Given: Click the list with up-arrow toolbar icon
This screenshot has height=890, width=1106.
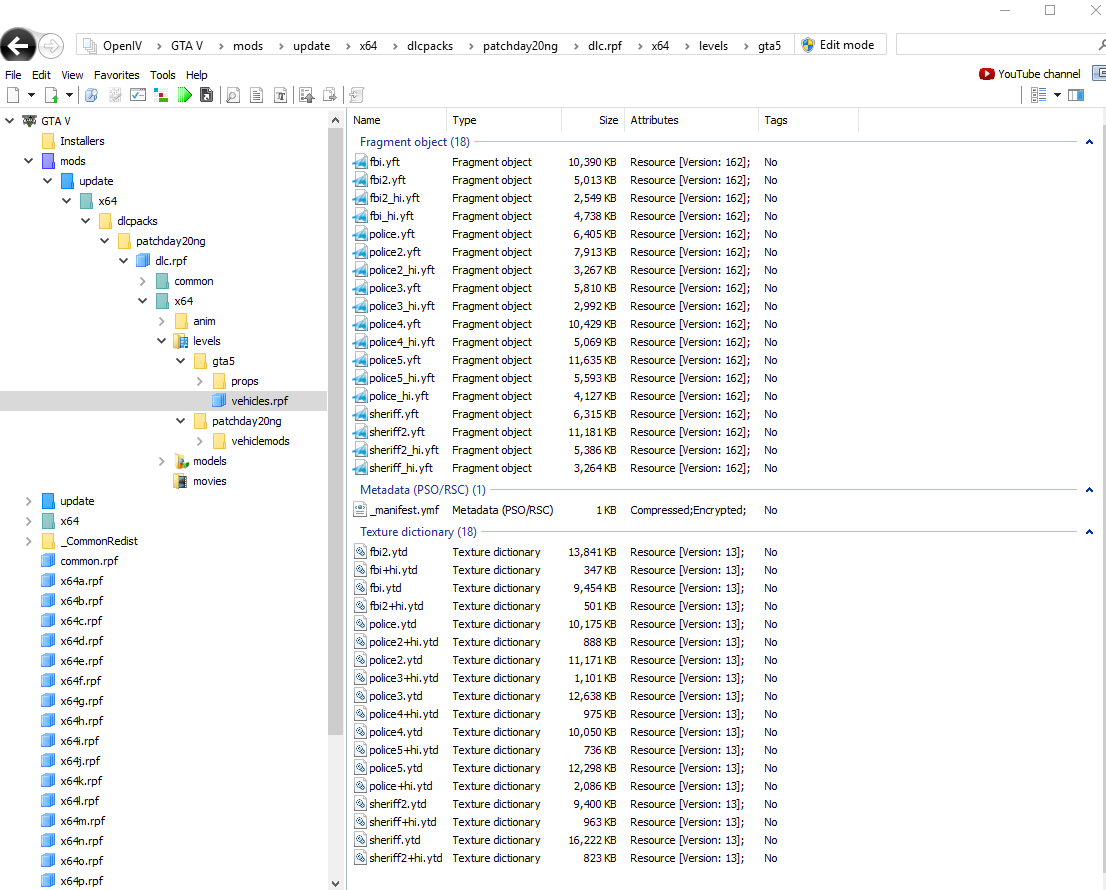Looking at the screenshot, I should (307, 95).
